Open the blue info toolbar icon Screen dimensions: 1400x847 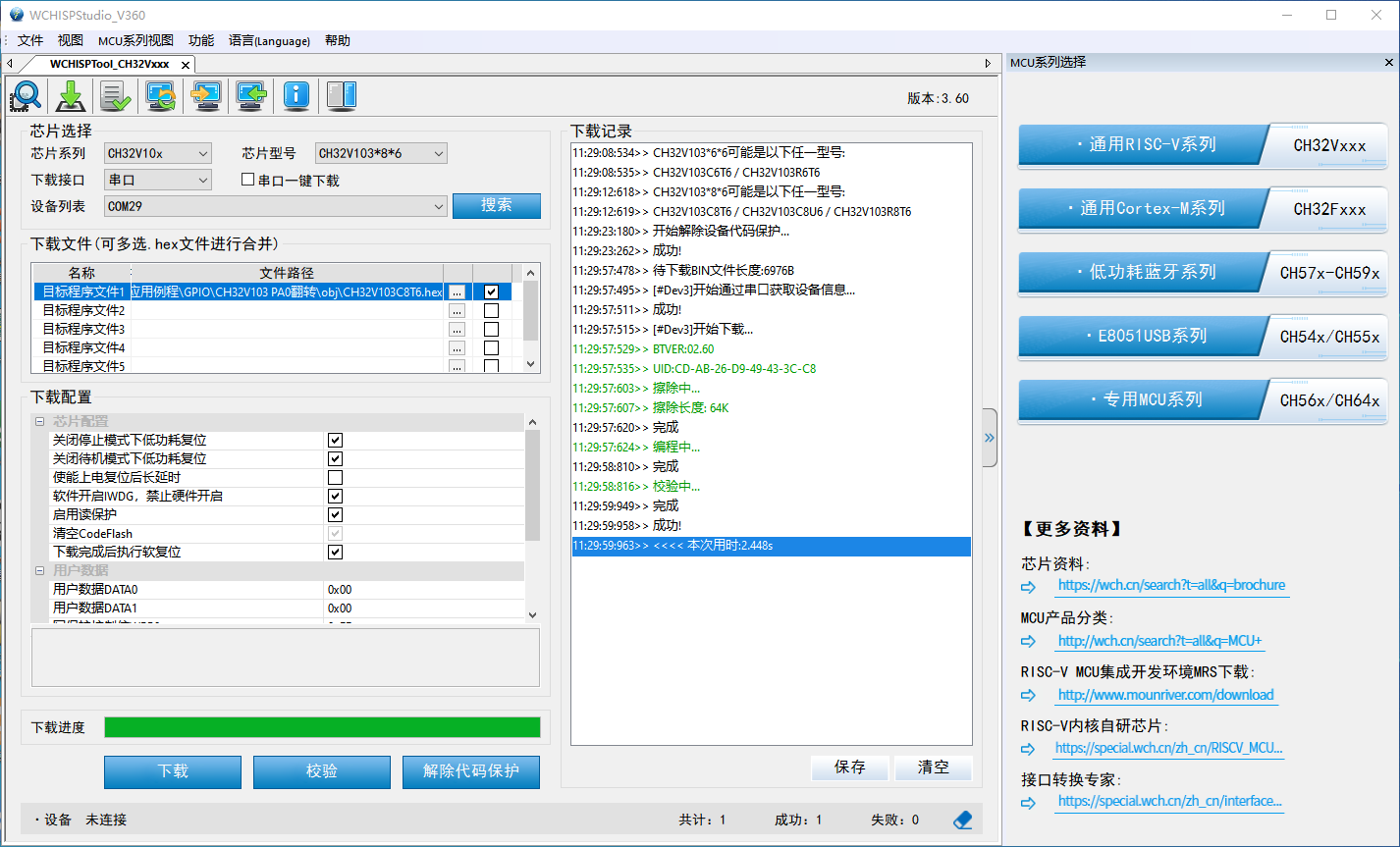pos(296,95)
